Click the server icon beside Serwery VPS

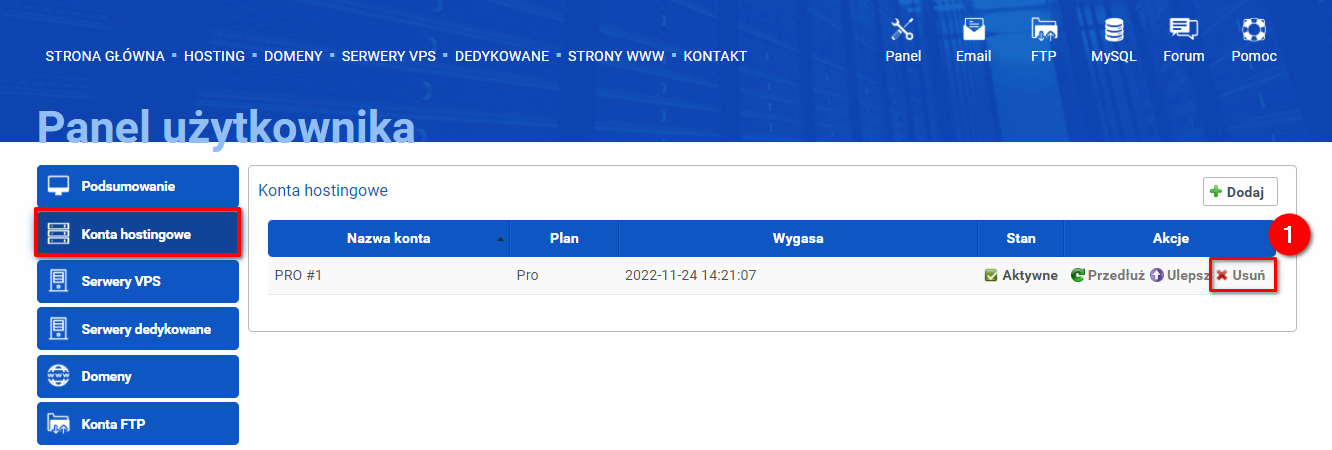click(x=59, y=281)
